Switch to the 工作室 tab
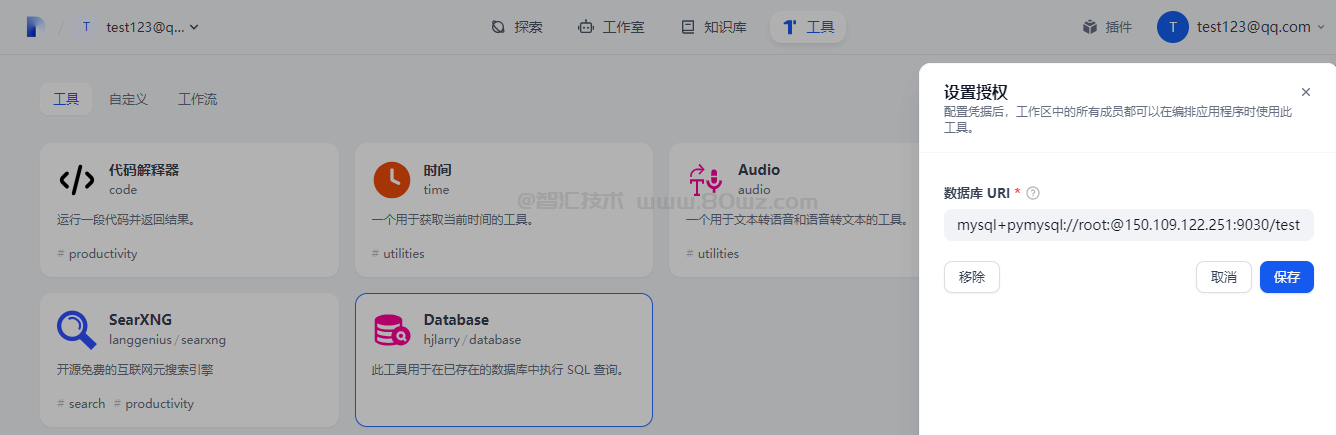The width and height of the screenshot is (1336, 435). point(611,27)
